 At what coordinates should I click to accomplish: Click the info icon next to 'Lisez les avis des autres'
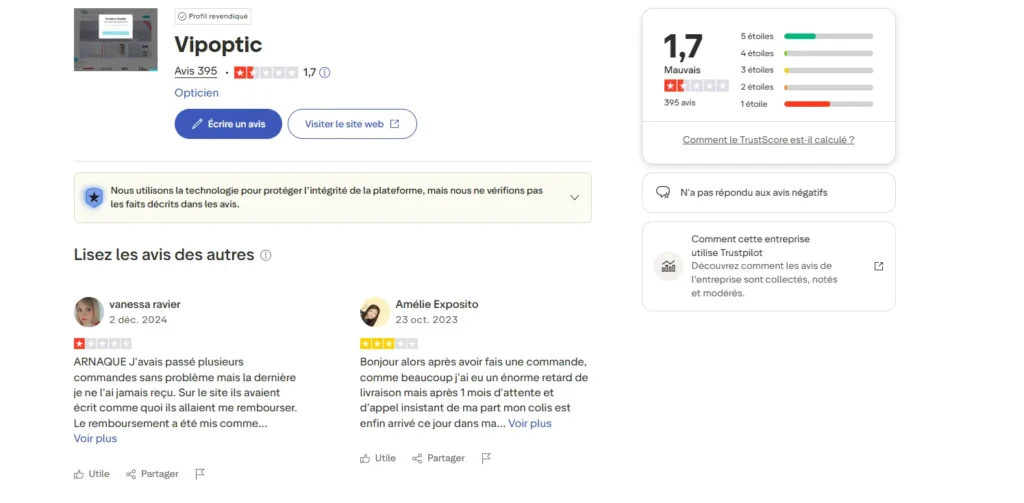pos(266,255)
